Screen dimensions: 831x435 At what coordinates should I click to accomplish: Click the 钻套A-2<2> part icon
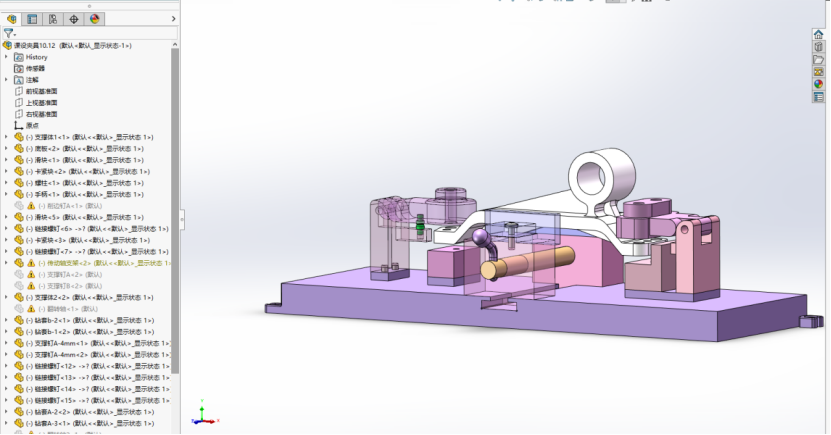[x=19, y=412]
